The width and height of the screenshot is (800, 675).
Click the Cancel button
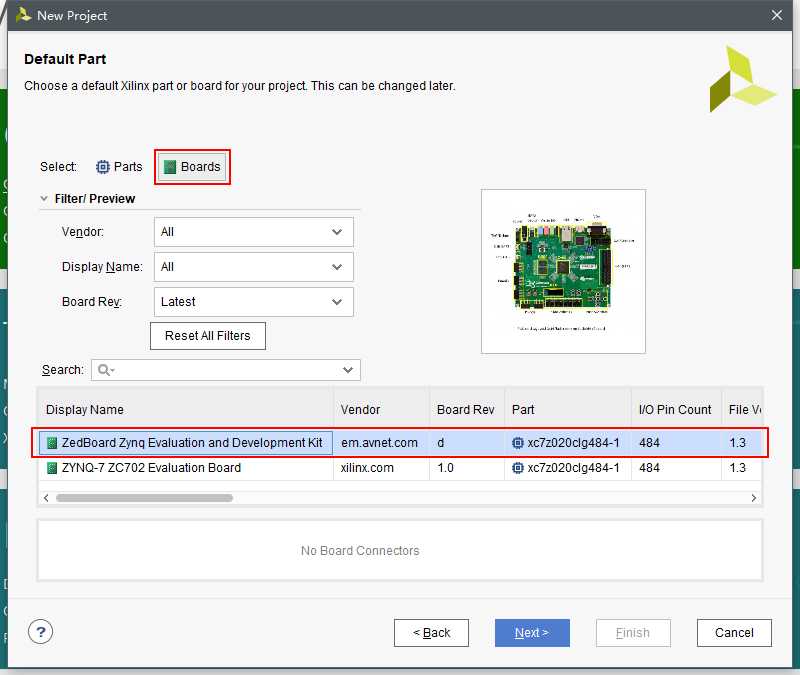tap(734, 633)
